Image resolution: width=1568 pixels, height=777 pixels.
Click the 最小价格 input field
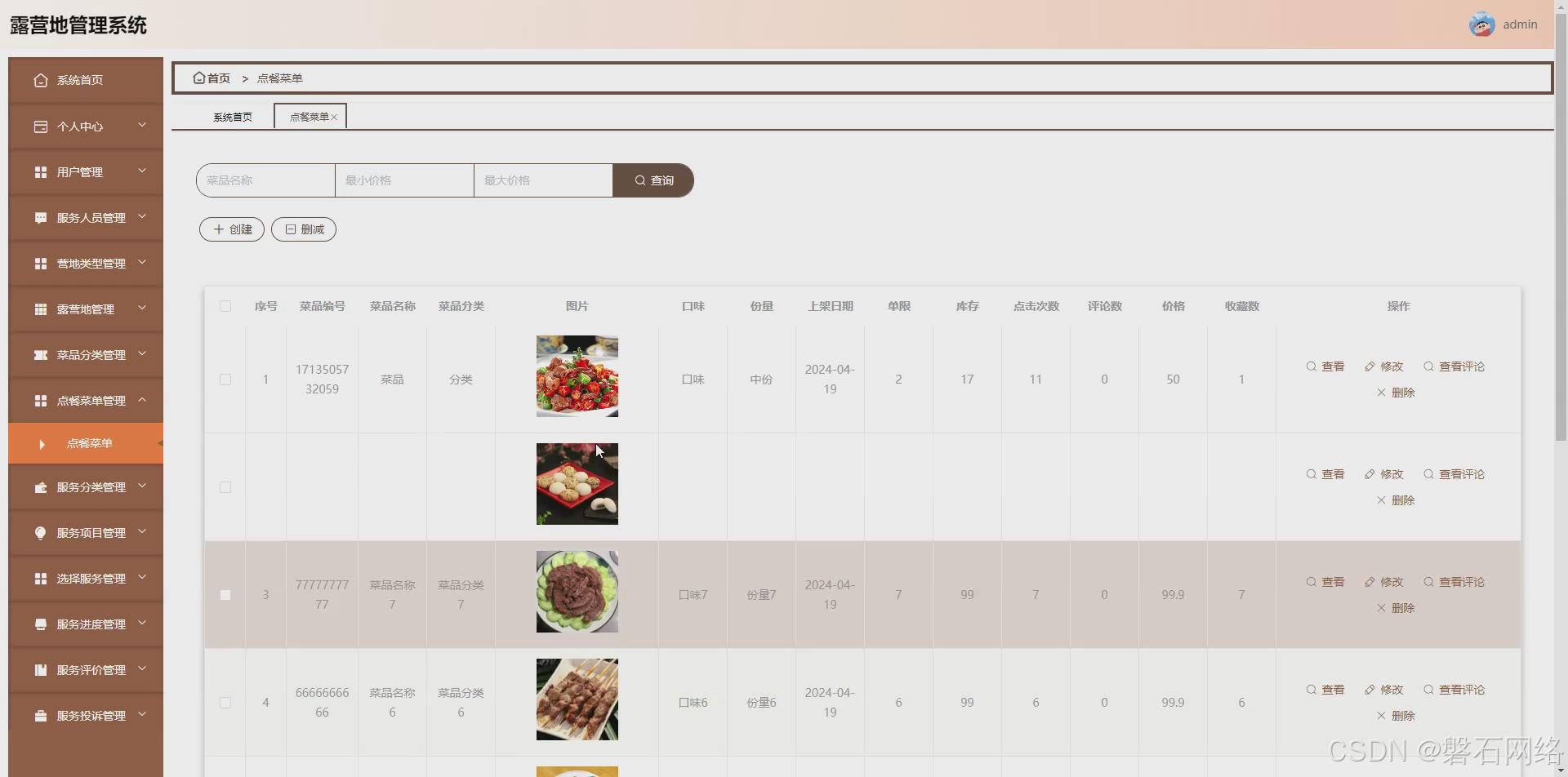pyautogui.click(x=404, y=180)
